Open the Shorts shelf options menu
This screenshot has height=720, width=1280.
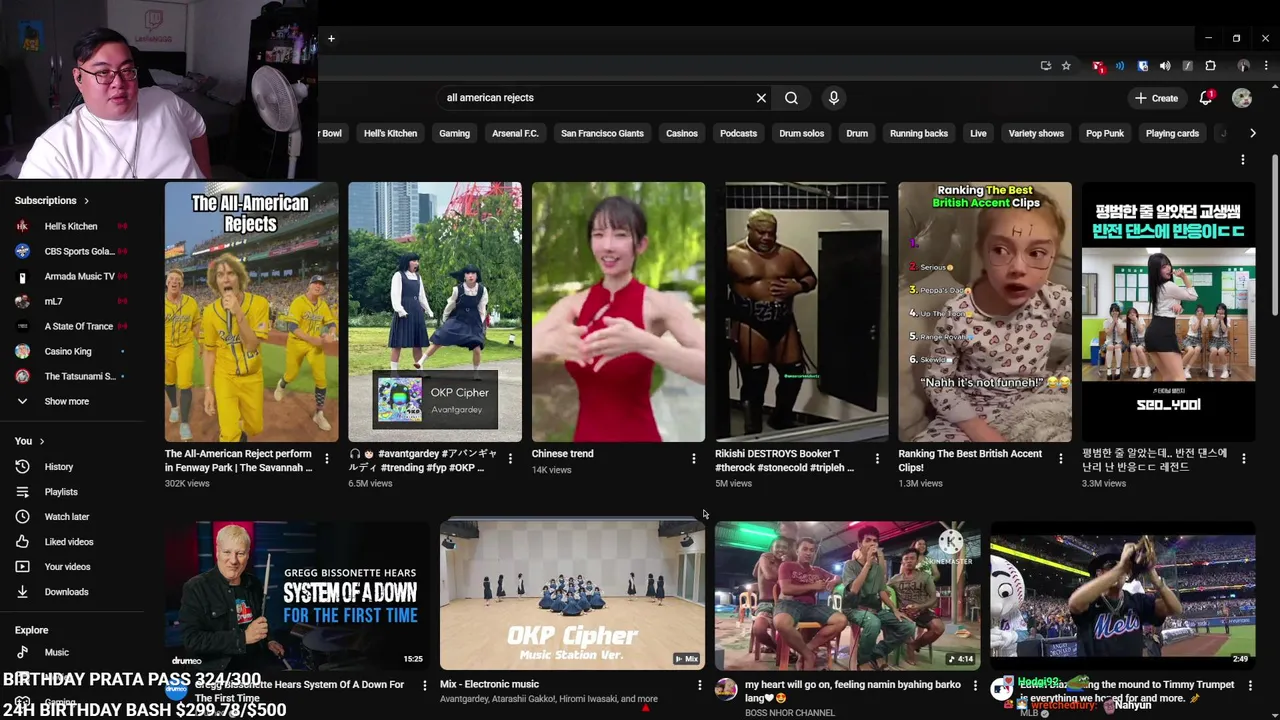1243,160
